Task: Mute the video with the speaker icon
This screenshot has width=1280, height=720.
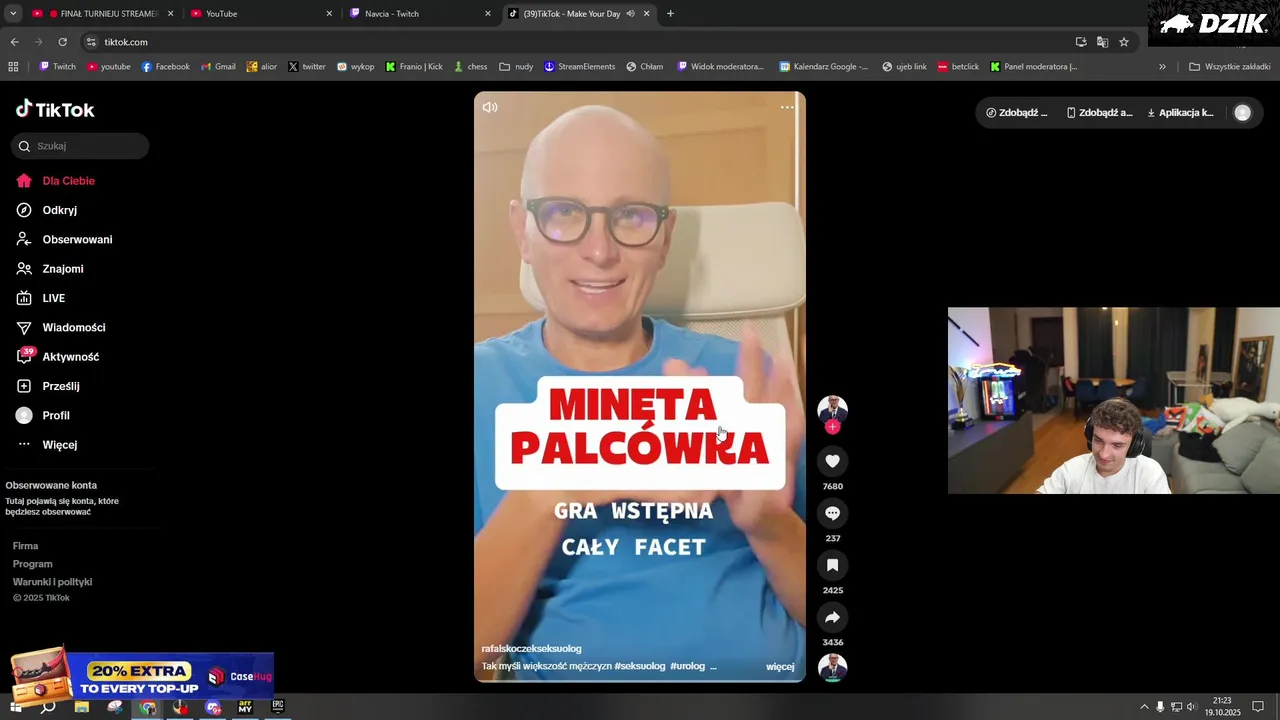Action: [x=490, y=107]
